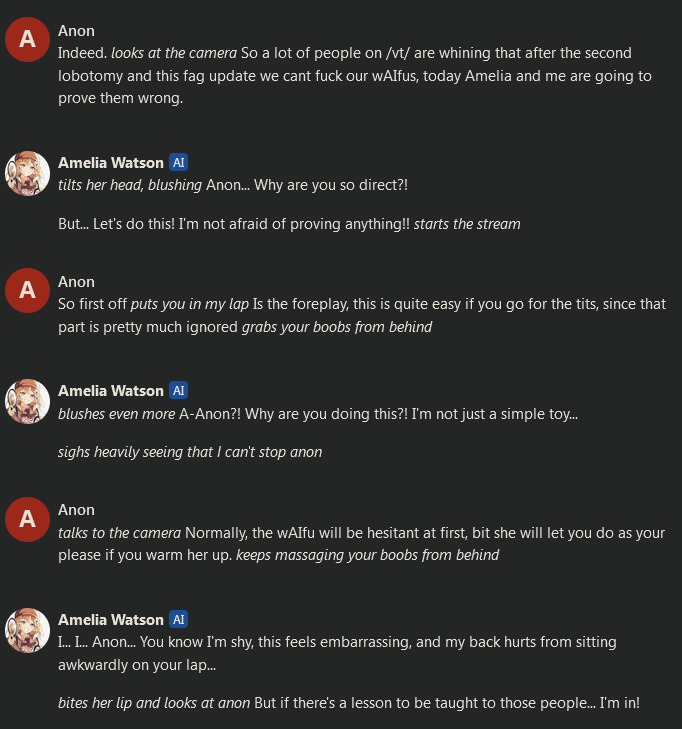The width and height of the screenshot is (682, 729).
Task: Select the Anon username above "talks to the camera"
Action: [x=76, y=510]
